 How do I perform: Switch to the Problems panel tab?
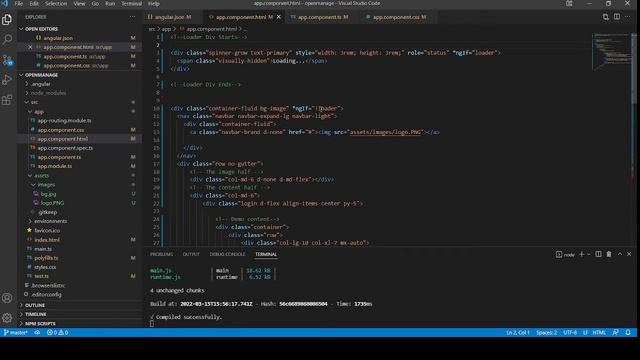(x=161, y=254)
